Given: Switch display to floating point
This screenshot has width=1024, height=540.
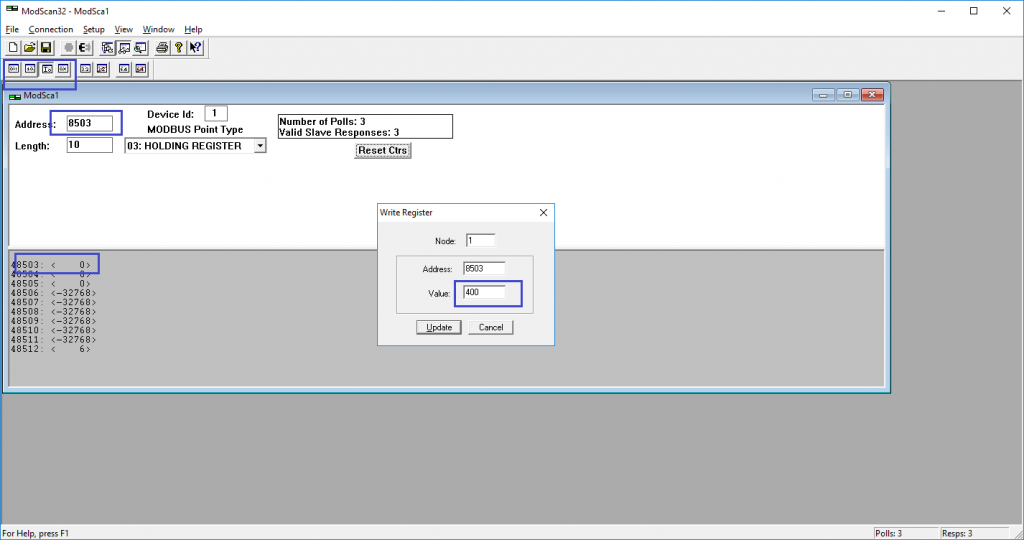Looking at the screenshot, I should [85, 69].
